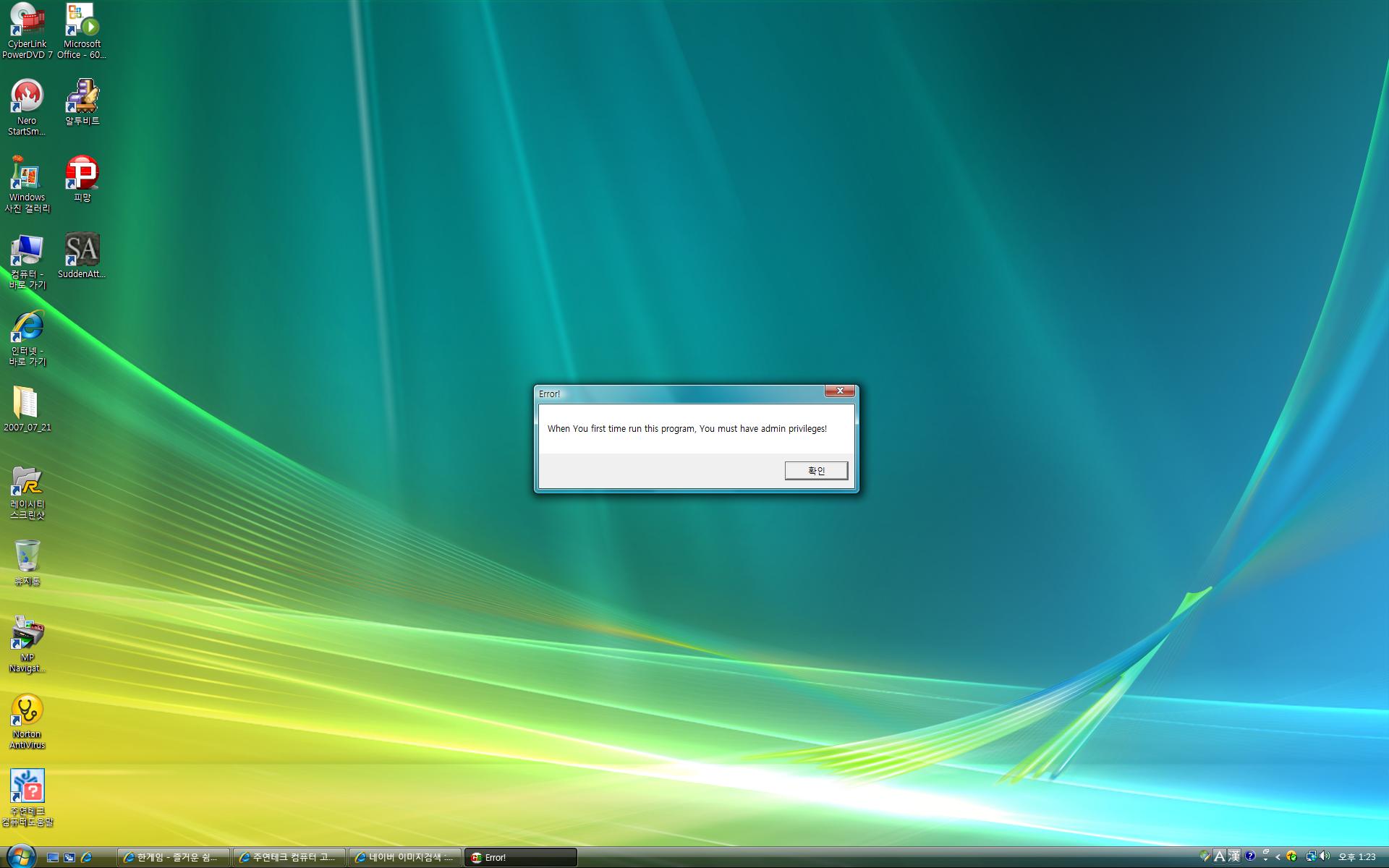This screenshot has width=1389, height=868.
Task: Select the MP Navigator desktop icon
Action: click(27, 644)
